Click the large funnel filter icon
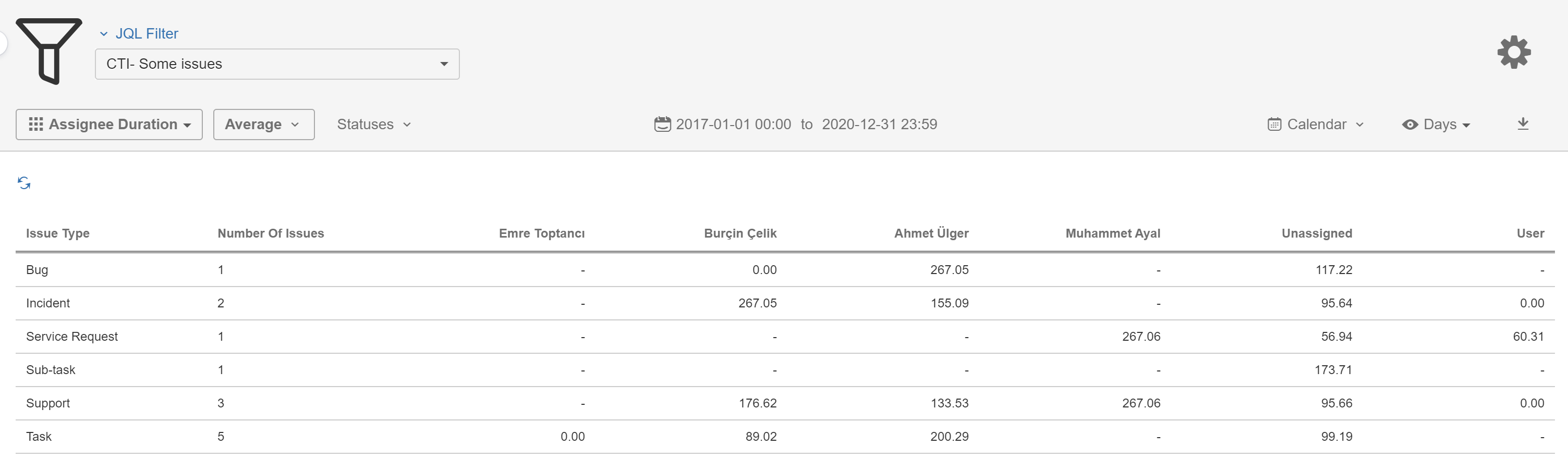The height and width of the screenshot is (471, 1568). (x=48, y=51)
